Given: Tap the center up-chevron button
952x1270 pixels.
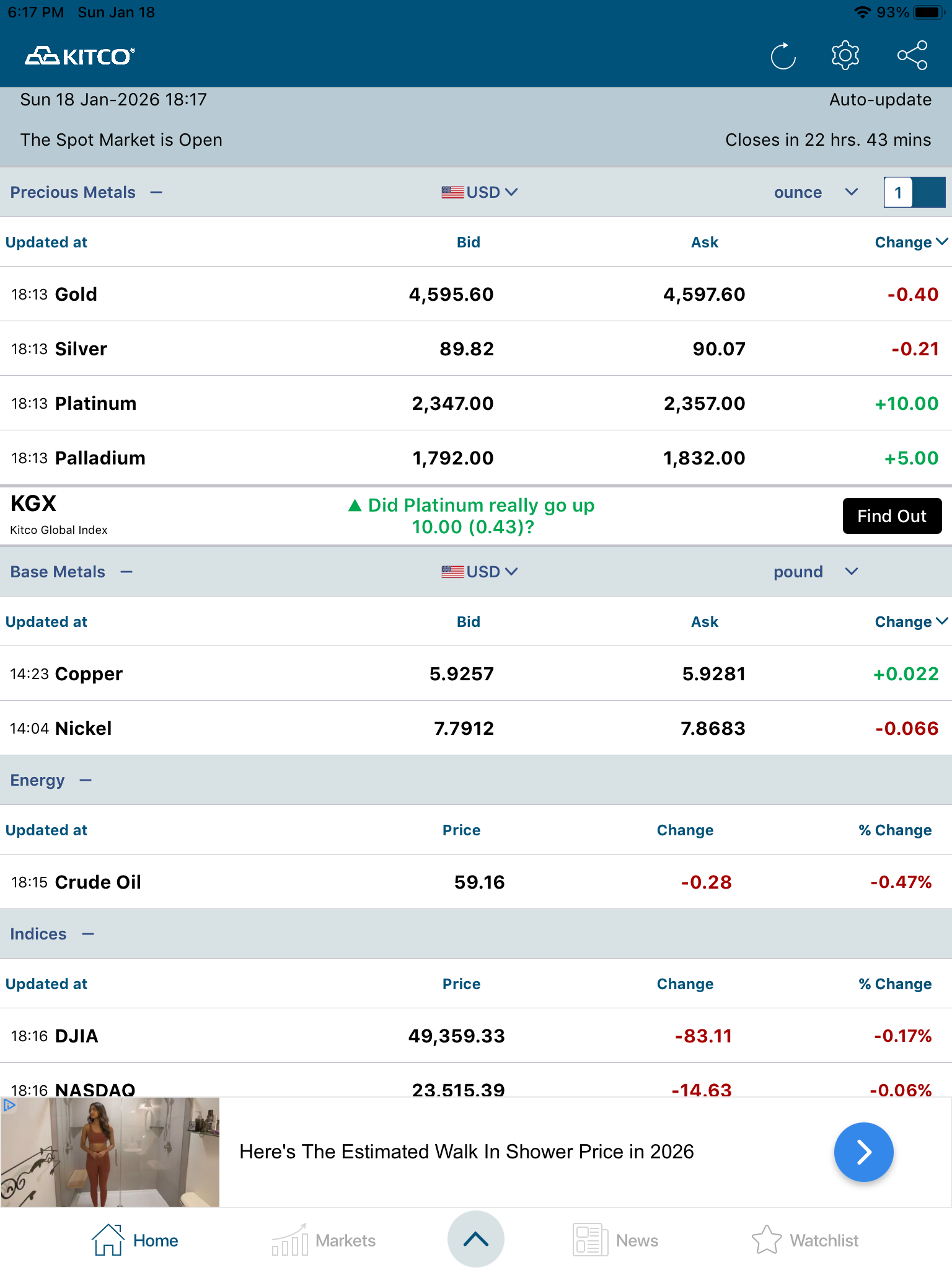Looking at the screenshot, I should coord(476,1239).
